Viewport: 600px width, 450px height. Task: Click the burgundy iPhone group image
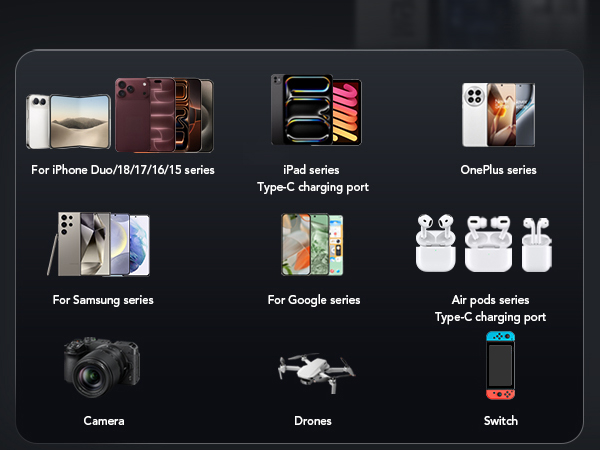[164, 115]
